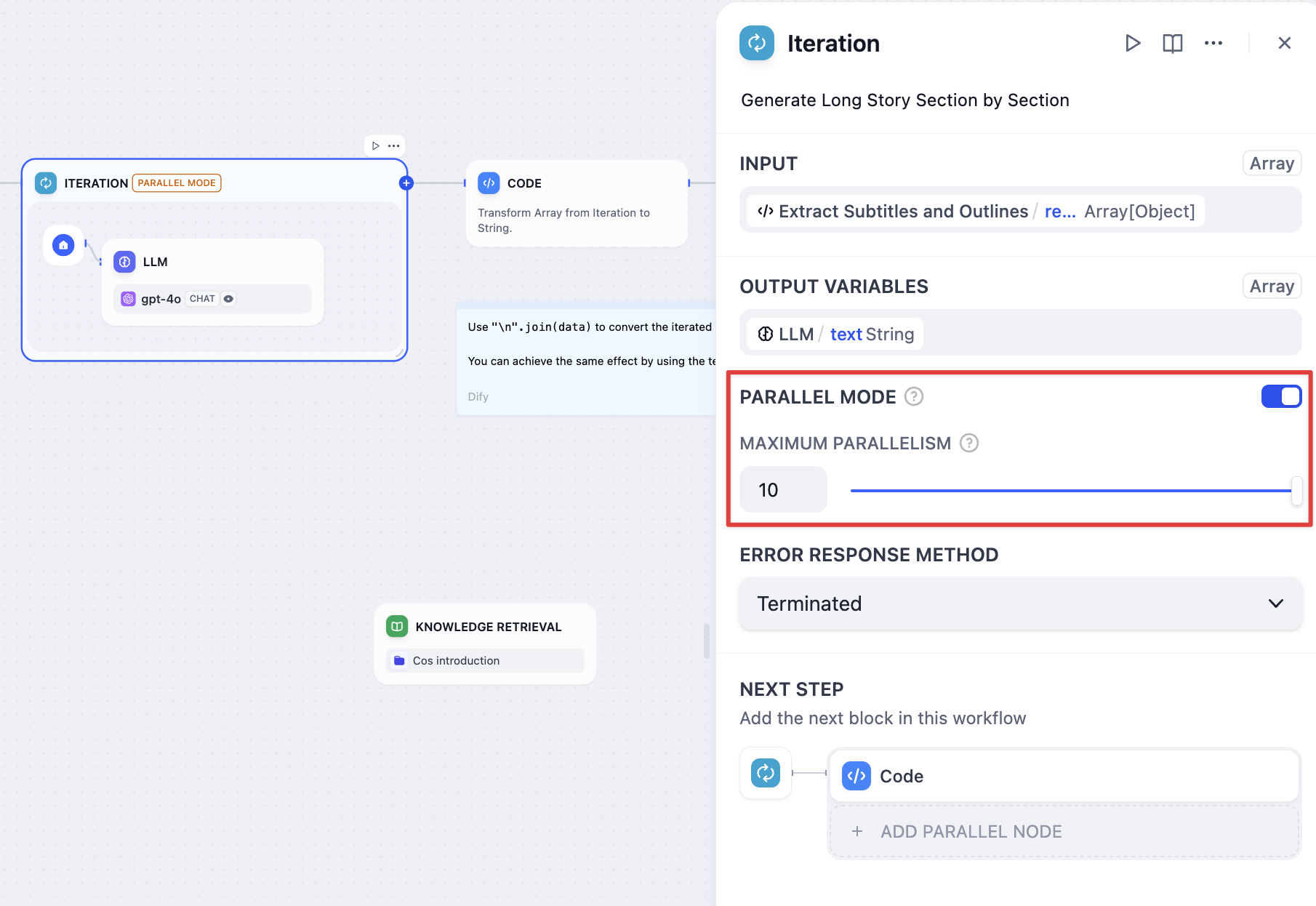Image resolution: width=1316 pixels, height=906 pixels.
Task: Expand the Error Response Method dropdown
Action: (x=1019, y=604)
